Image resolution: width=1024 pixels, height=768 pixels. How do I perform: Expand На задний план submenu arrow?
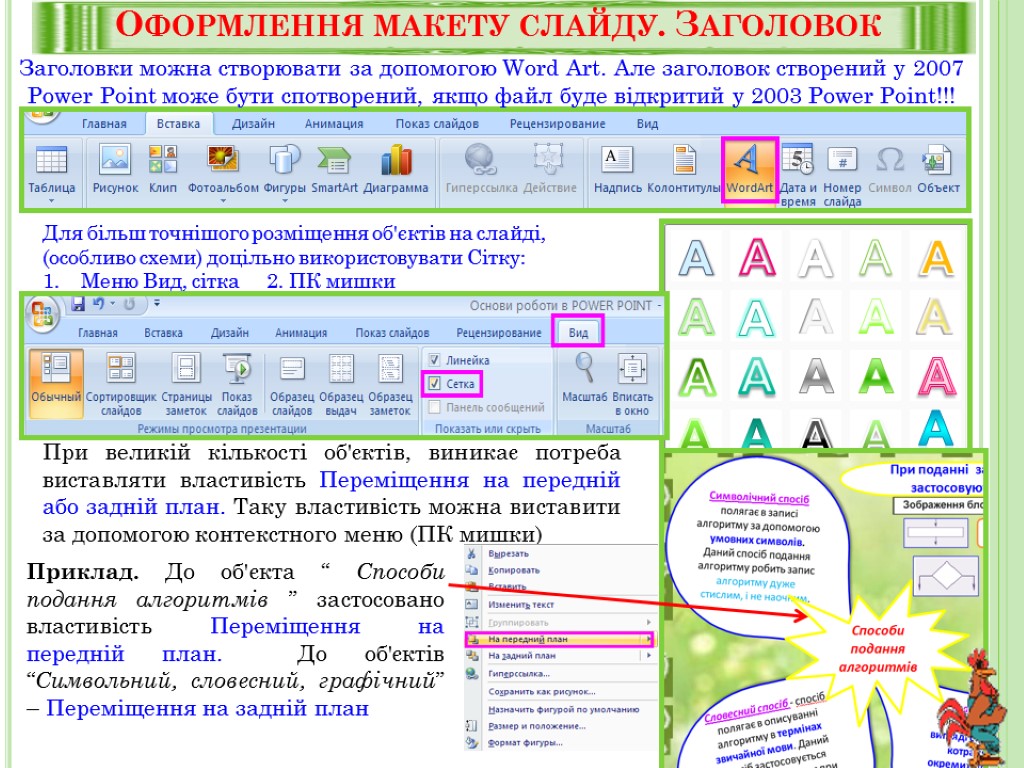(x=648, y=656)
